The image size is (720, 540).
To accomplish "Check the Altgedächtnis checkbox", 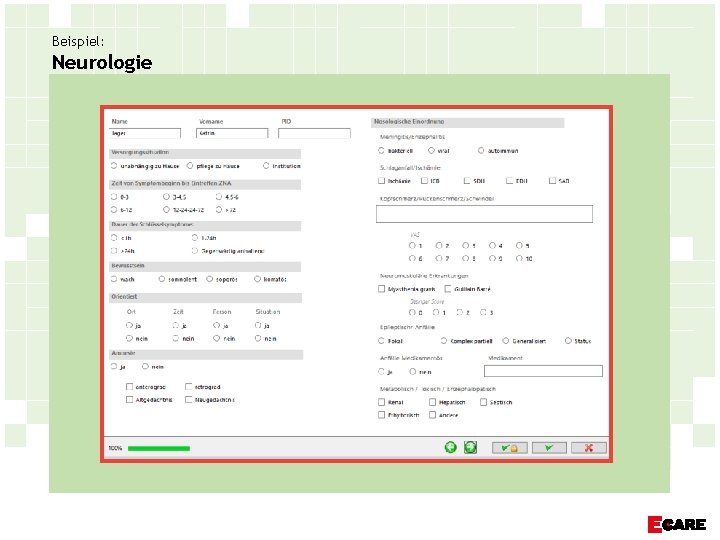I will click(129, 400).
